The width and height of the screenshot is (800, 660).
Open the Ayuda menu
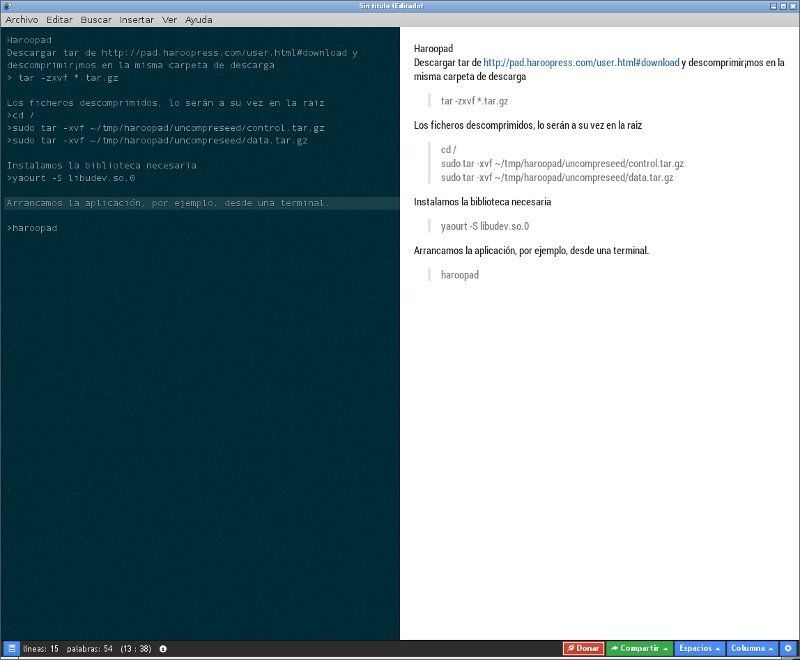pyautogui.click(x=198, y=20)
